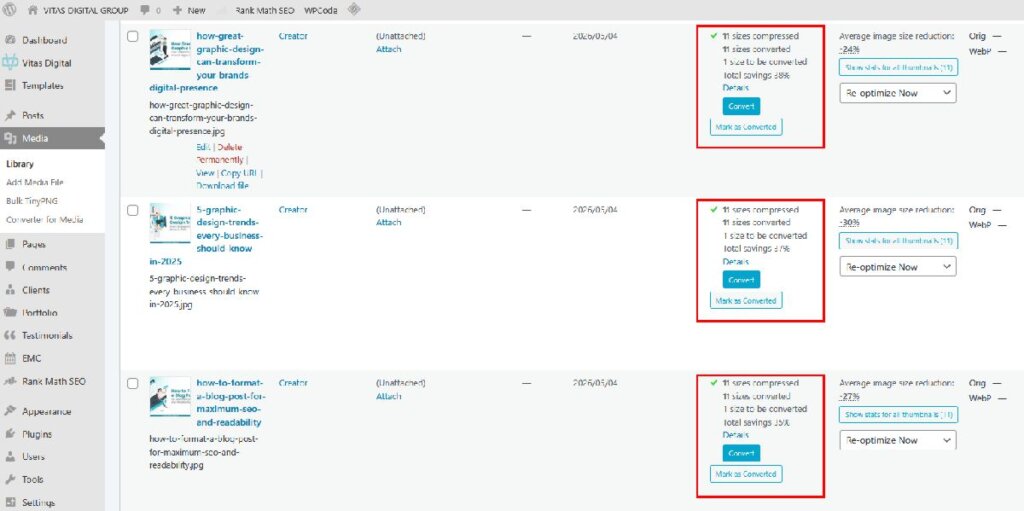The width and height of the screenshot is (1024, 511).
Task: Click the Copy URL row action
Action: (240, 173)
